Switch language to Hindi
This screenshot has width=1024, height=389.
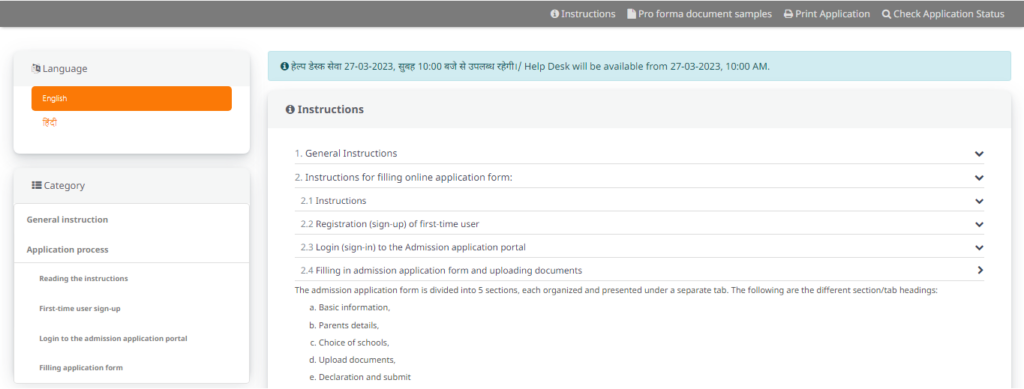[x=50, y=123]
